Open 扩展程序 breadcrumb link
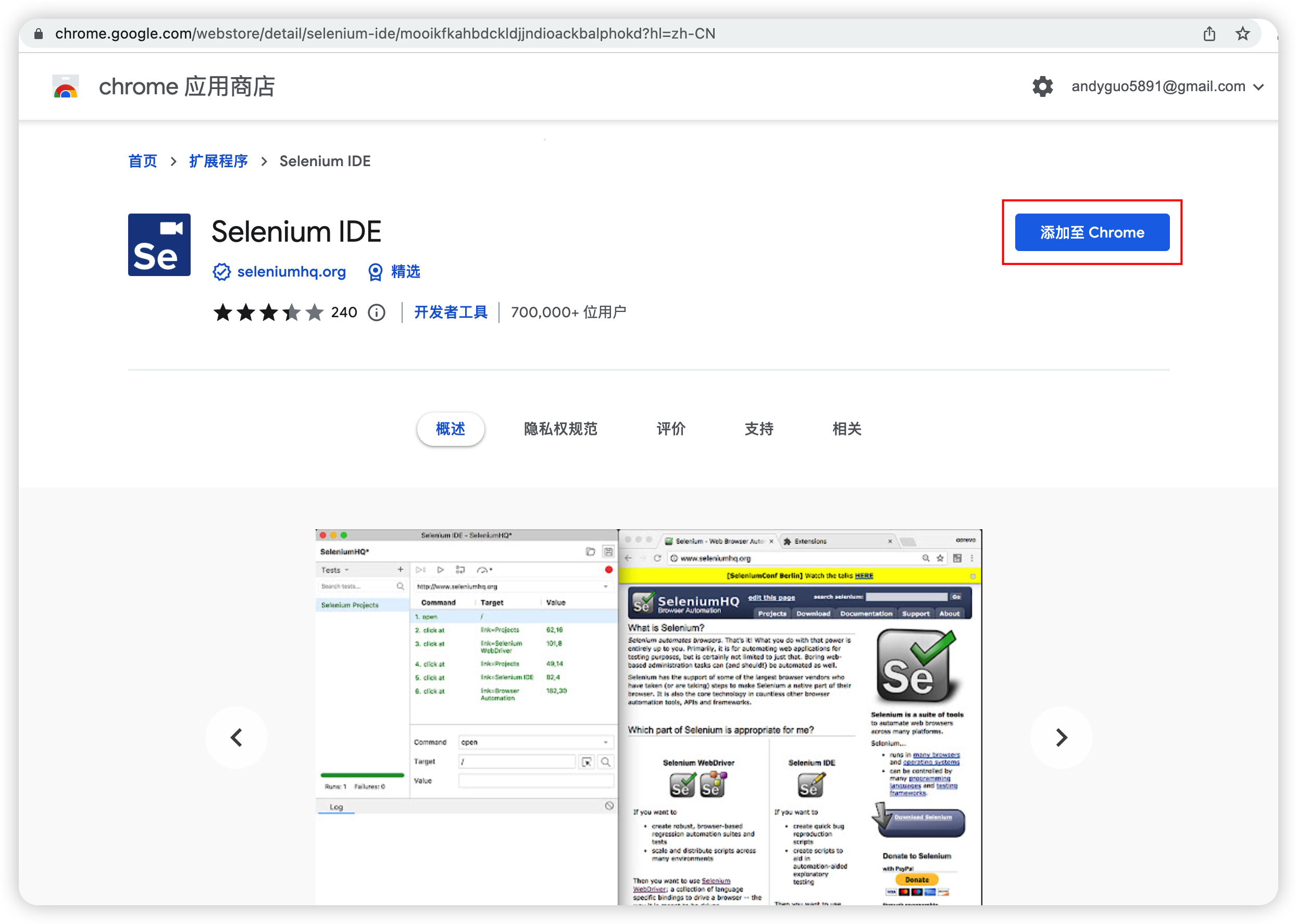The image size is (1297, 924). pos(218,161)
